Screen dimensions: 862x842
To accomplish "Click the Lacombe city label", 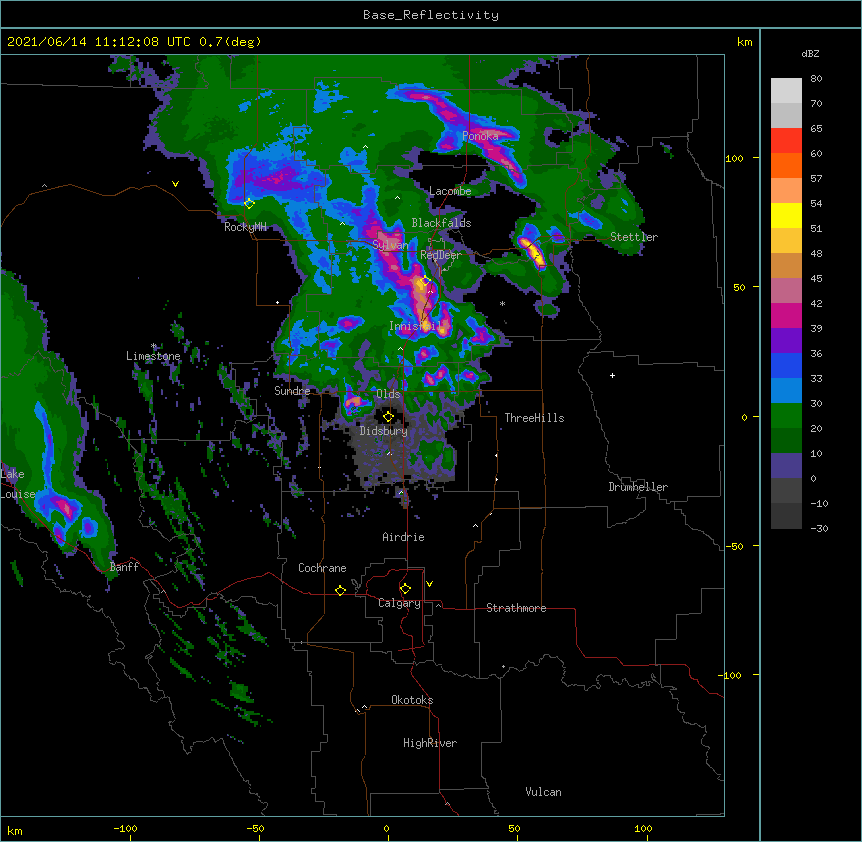I will coord(450,191).
